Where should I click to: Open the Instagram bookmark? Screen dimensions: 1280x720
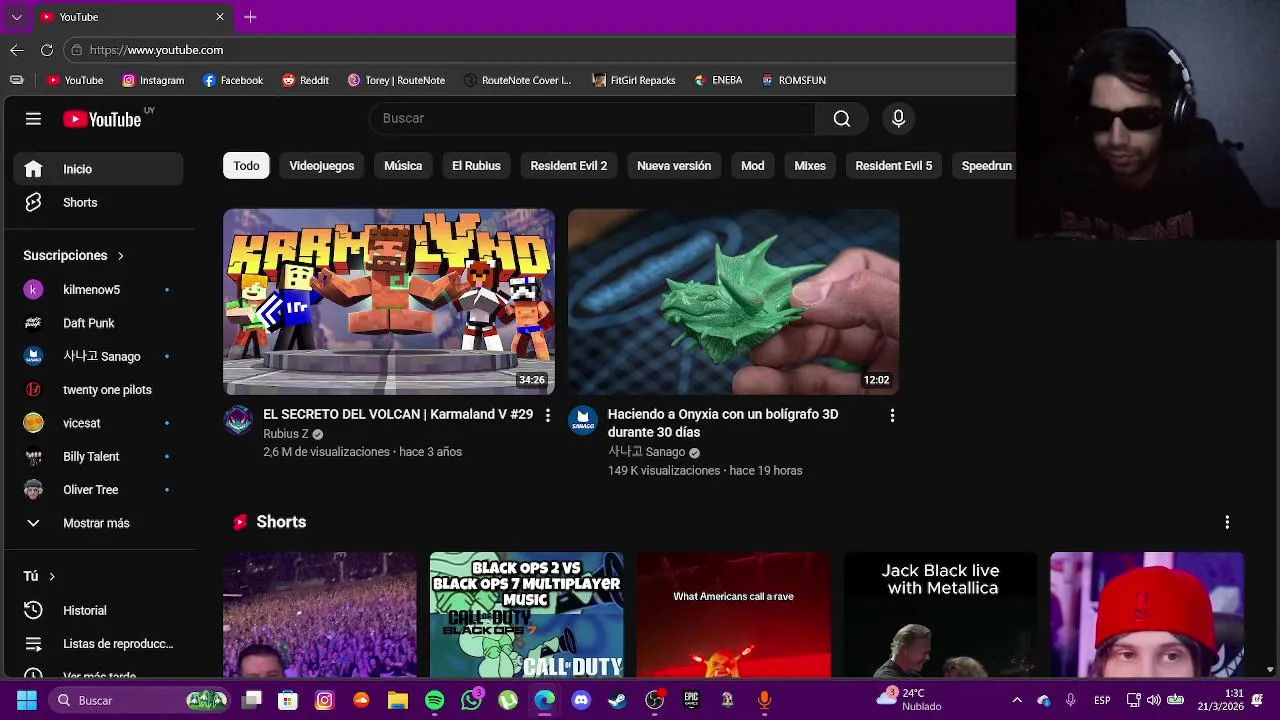153,80
